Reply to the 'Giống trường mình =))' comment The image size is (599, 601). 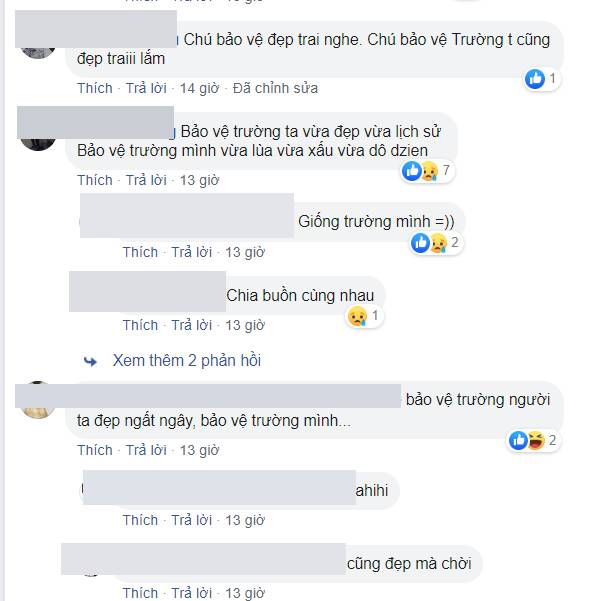192,252
